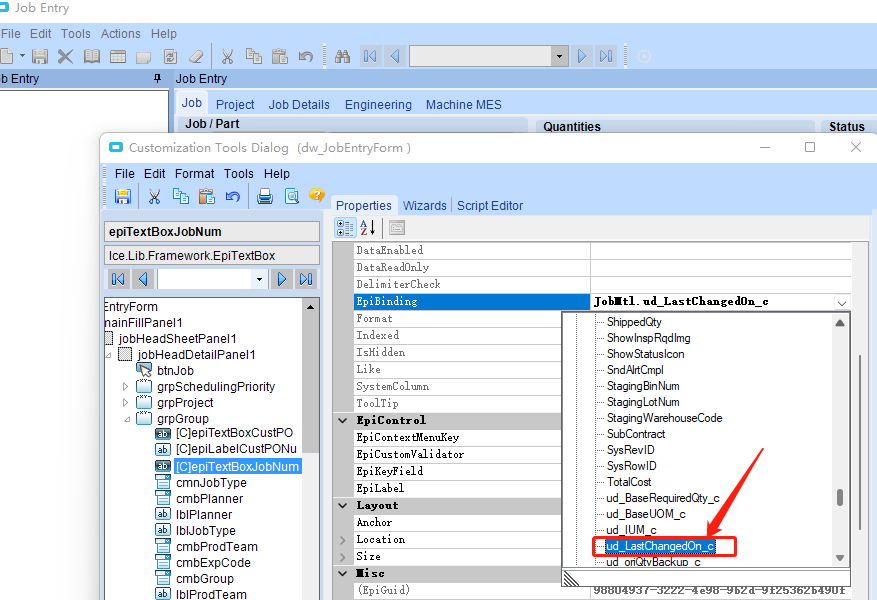Go to first record in Job Entry toolbar
Image resolution: width=877 pixels, height=600 pixels.
coord(370,56)
